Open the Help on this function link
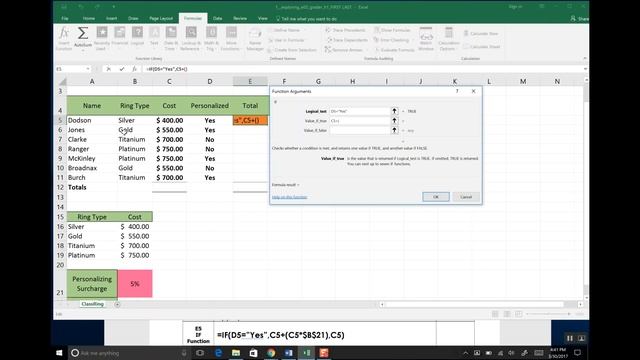Image resolution: width=640 pixels, height=360 pixels. [x=289, y=197]
